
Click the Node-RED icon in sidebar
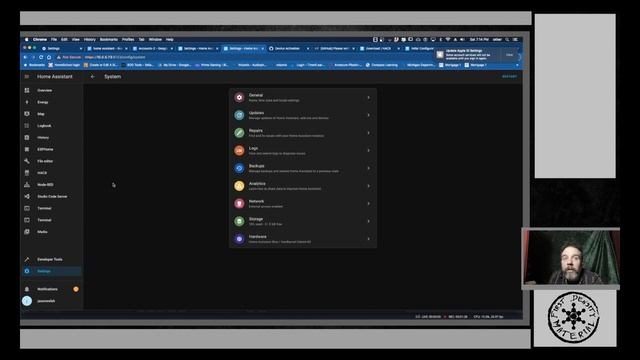coord(27,184)
